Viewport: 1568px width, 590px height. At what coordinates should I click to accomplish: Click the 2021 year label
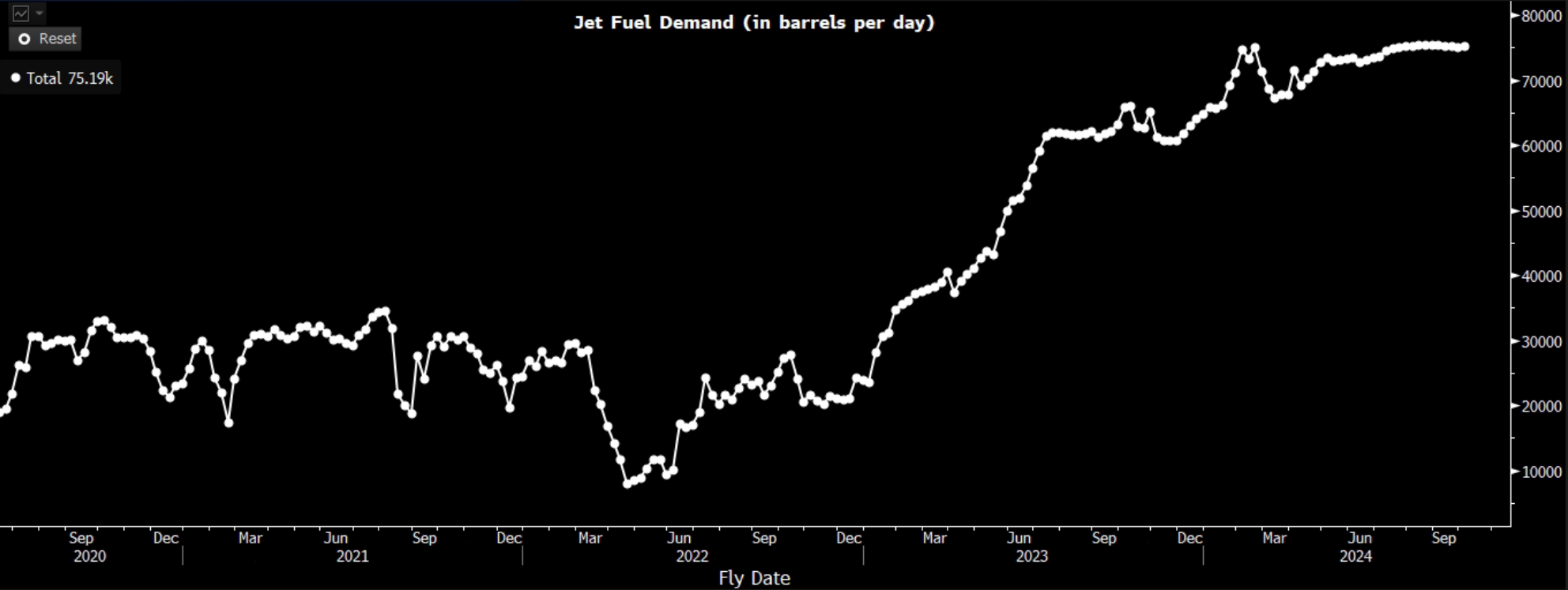352,557
